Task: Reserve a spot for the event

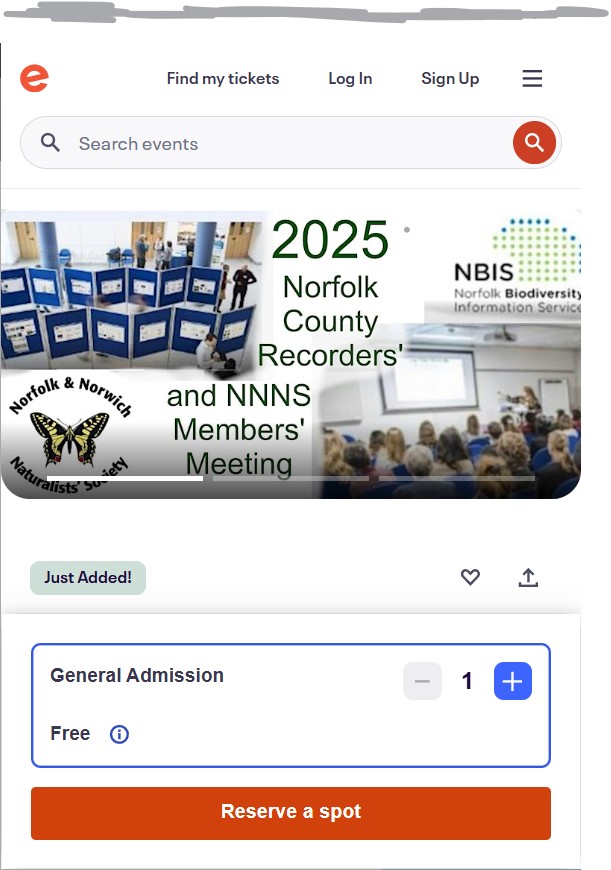Action: pyautogui.click(x=291, y=813)
